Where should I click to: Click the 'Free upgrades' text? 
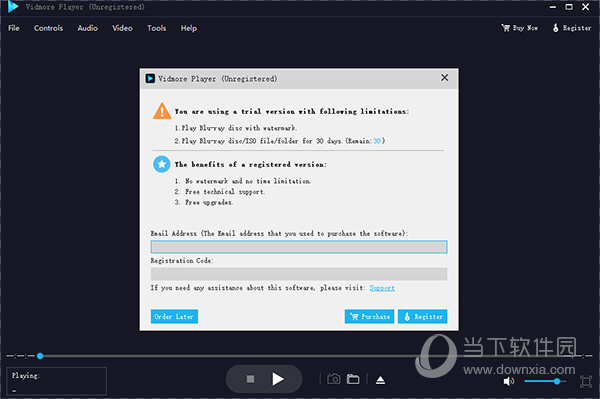pos(209,202)
